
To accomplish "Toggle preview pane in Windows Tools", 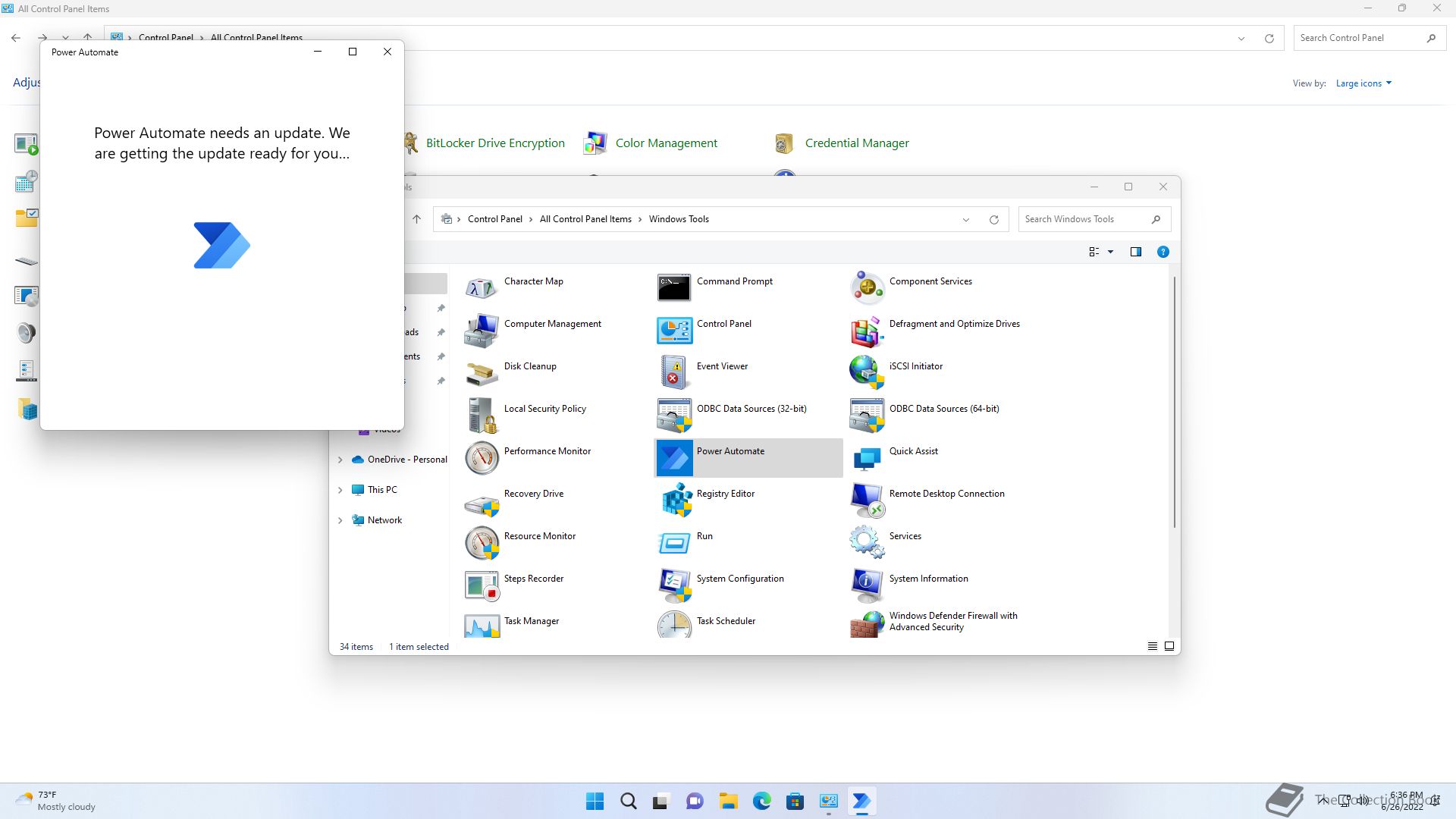I will pos(1135,252).
